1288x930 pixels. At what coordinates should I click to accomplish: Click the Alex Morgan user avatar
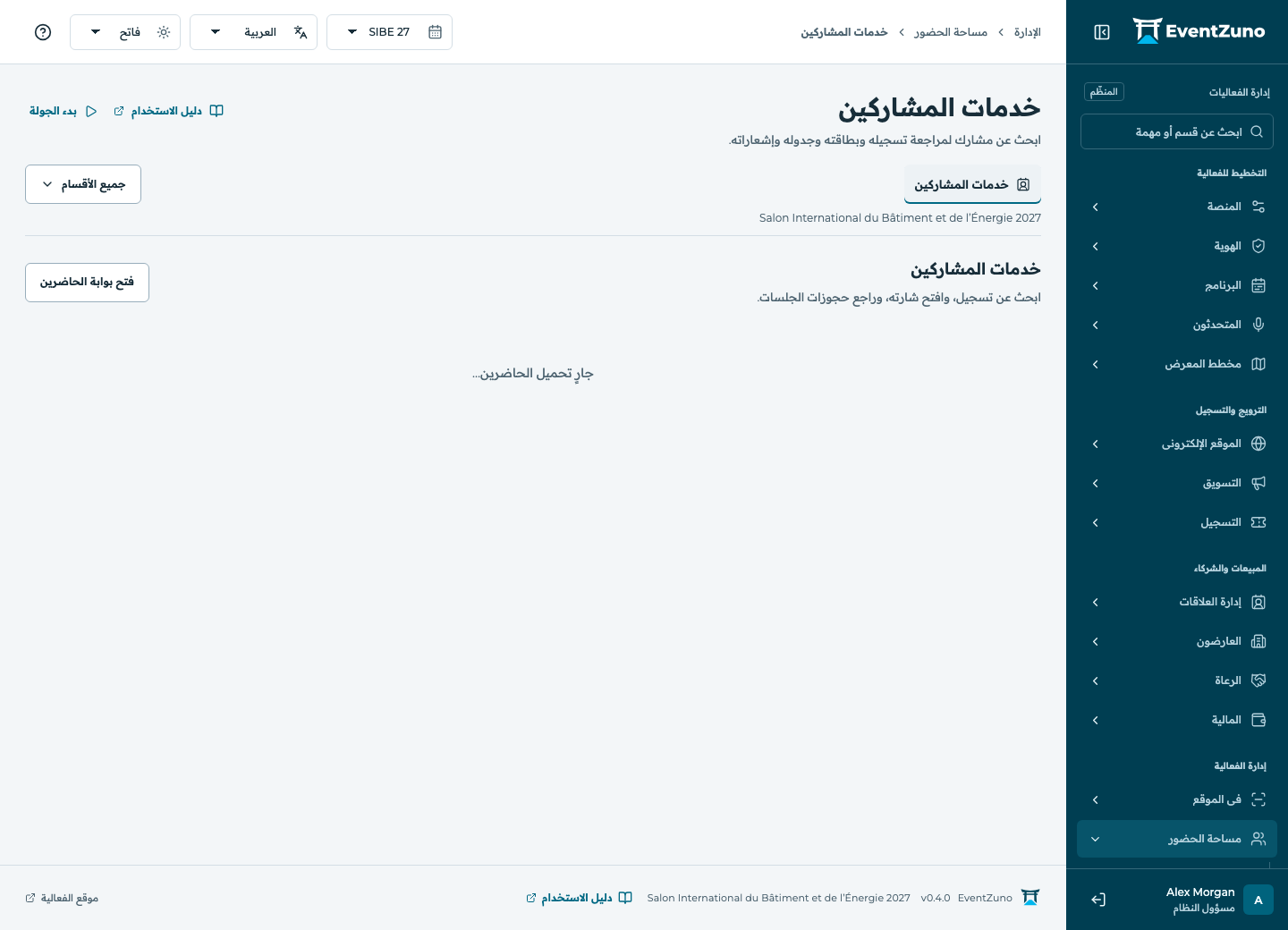tap(1258, 900)
